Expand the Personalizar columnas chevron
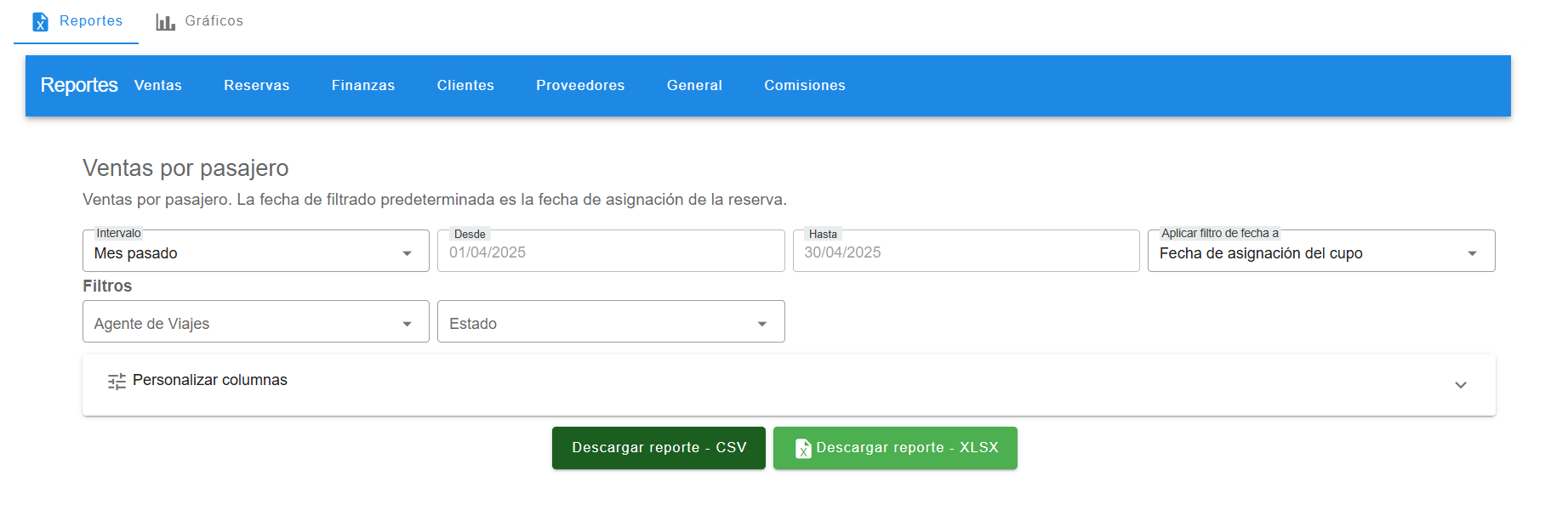 click(1460, 385)
